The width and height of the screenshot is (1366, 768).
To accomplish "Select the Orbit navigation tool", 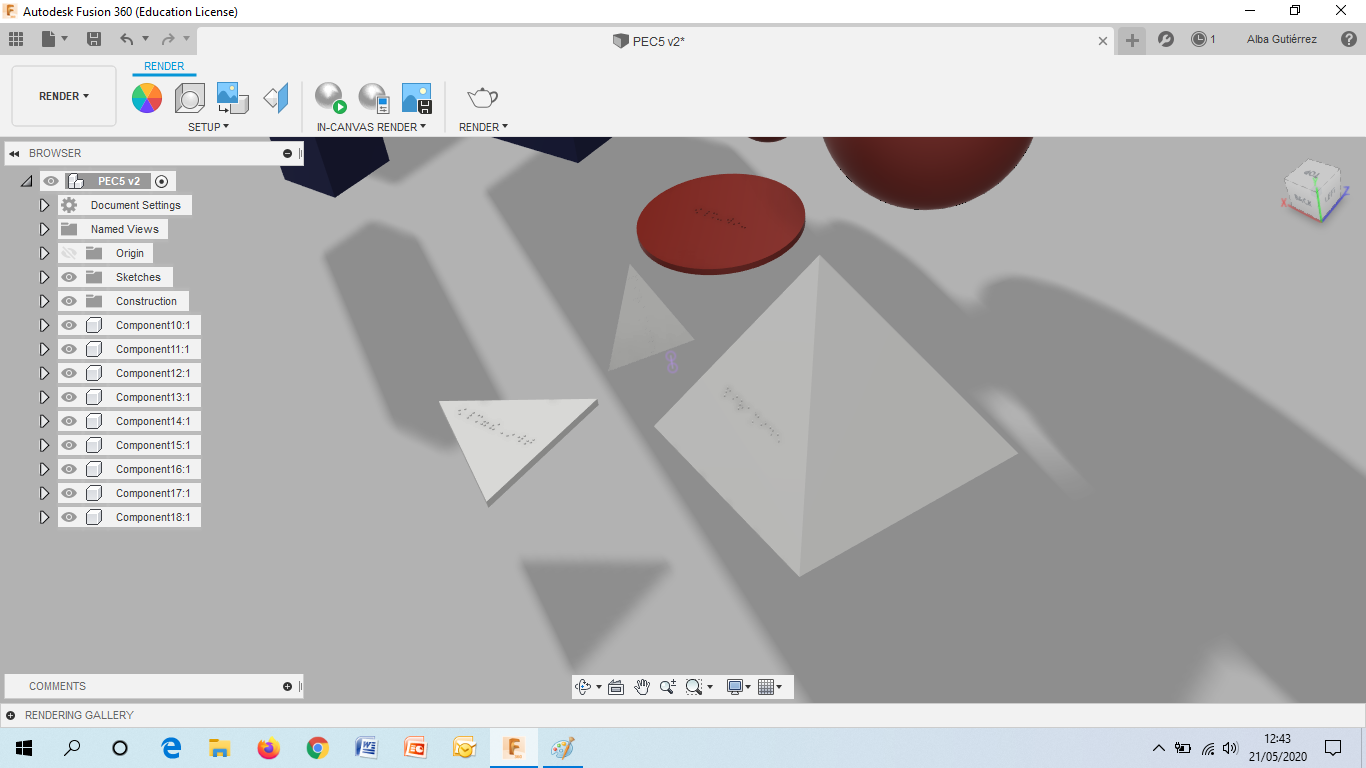I will tap(584, 687).
